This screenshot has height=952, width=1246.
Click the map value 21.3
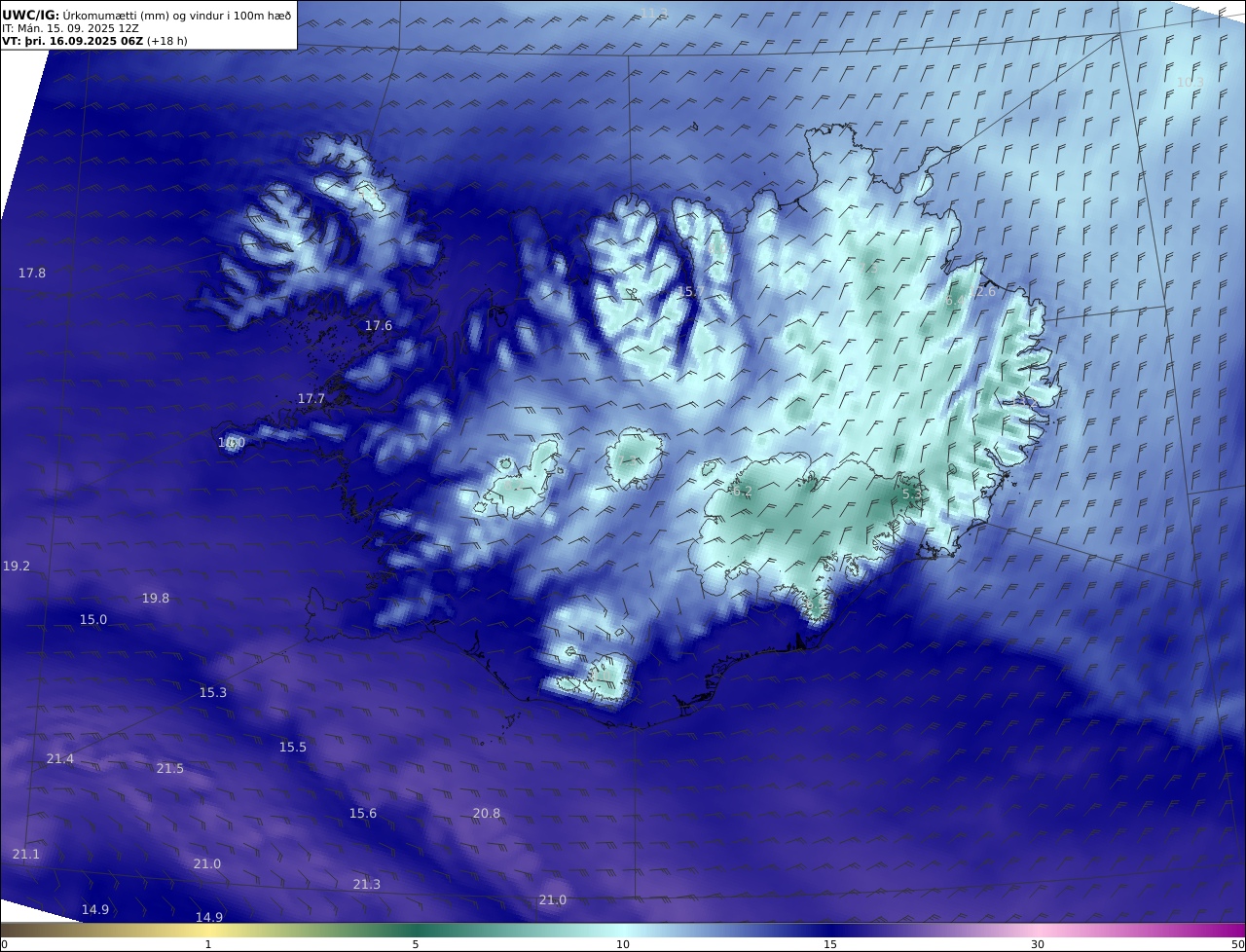point(367,885)
